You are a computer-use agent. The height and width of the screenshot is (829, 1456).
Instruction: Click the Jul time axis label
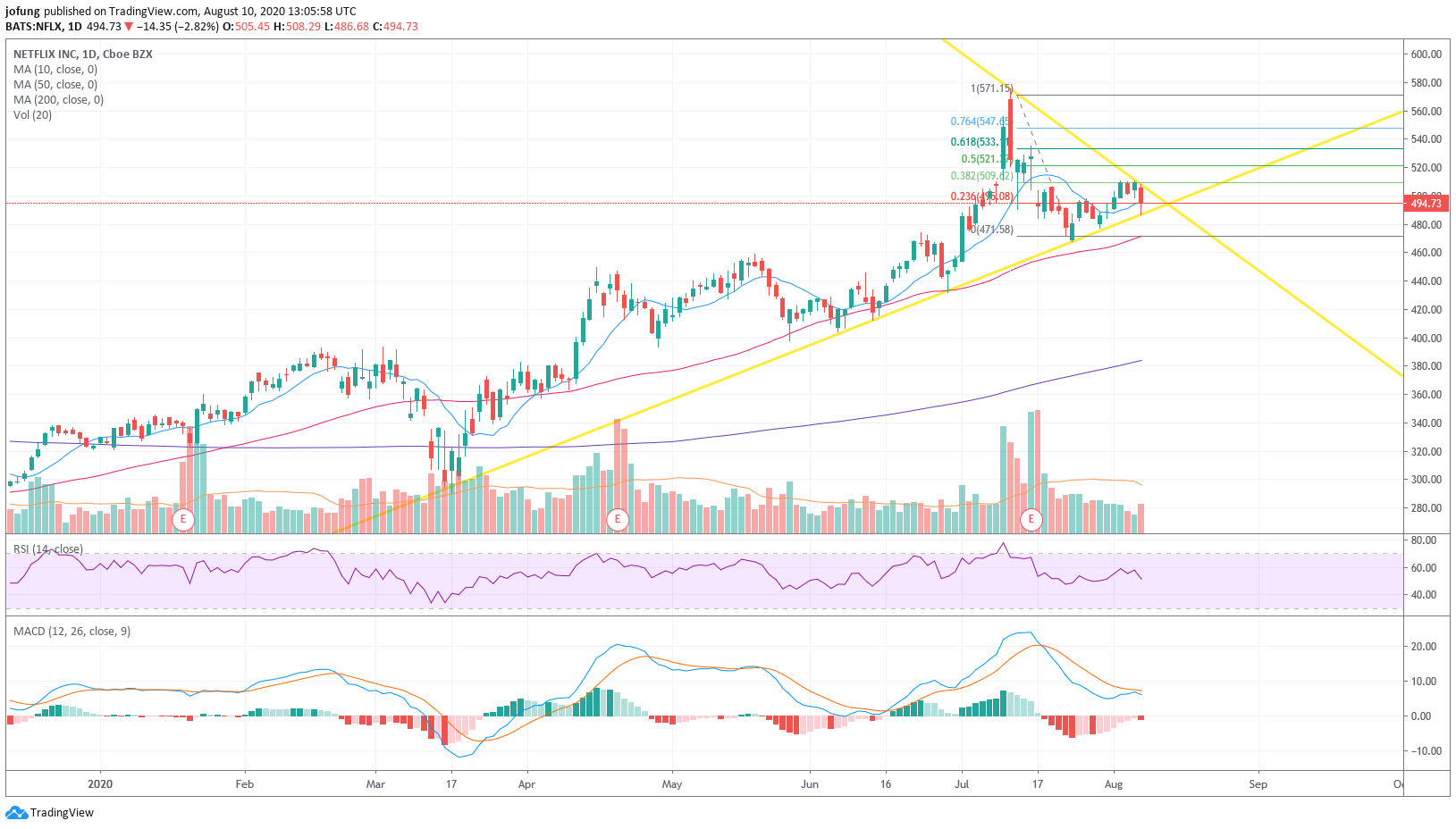pyautogui.click(x=962, y=784)
